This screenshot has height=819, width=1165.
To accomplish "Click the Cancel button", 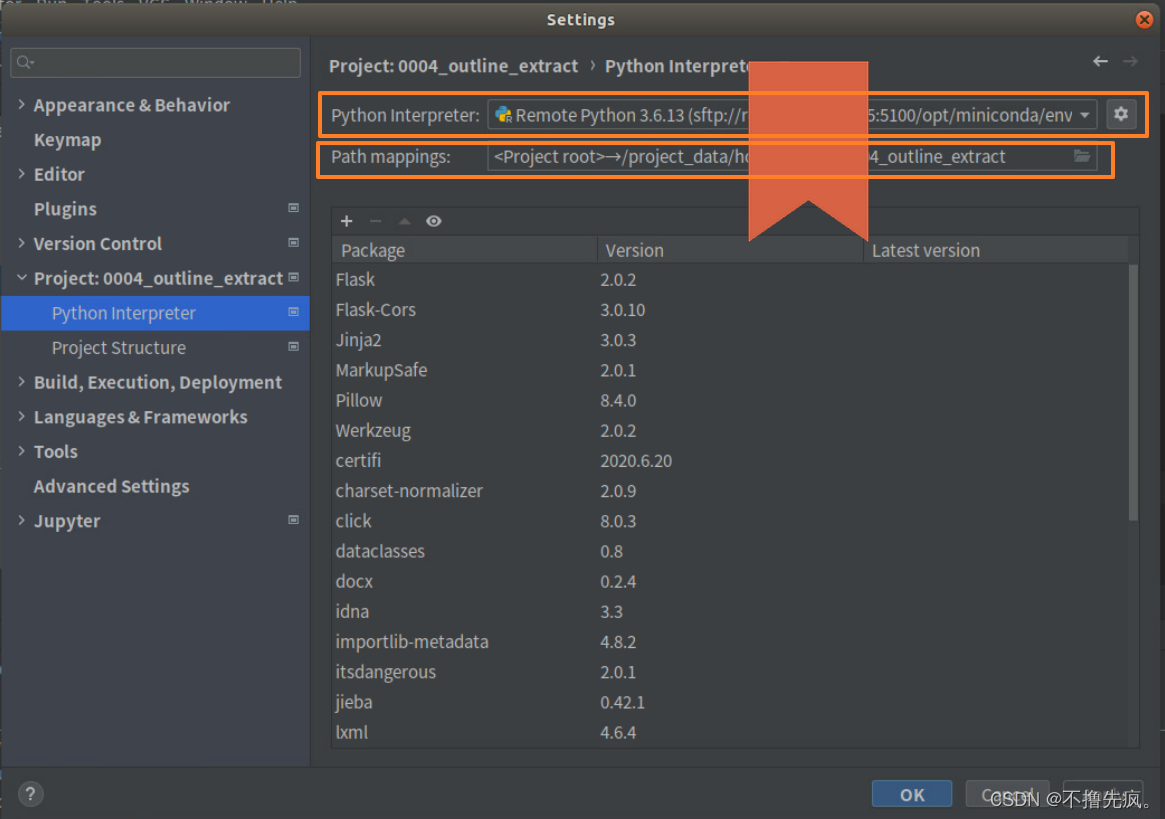I will tap(1007, 794).
